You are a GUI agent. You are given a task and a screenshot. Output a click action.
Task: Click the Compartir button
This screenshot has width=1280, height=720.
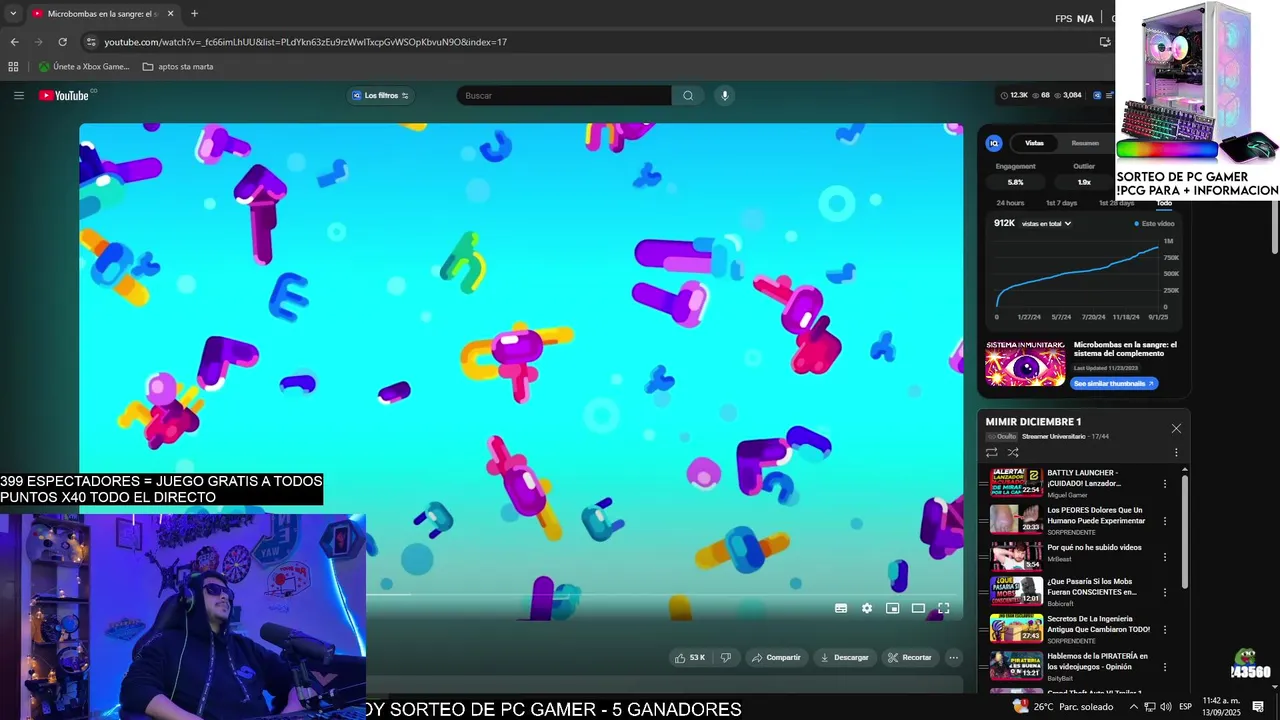coord(775,657)
